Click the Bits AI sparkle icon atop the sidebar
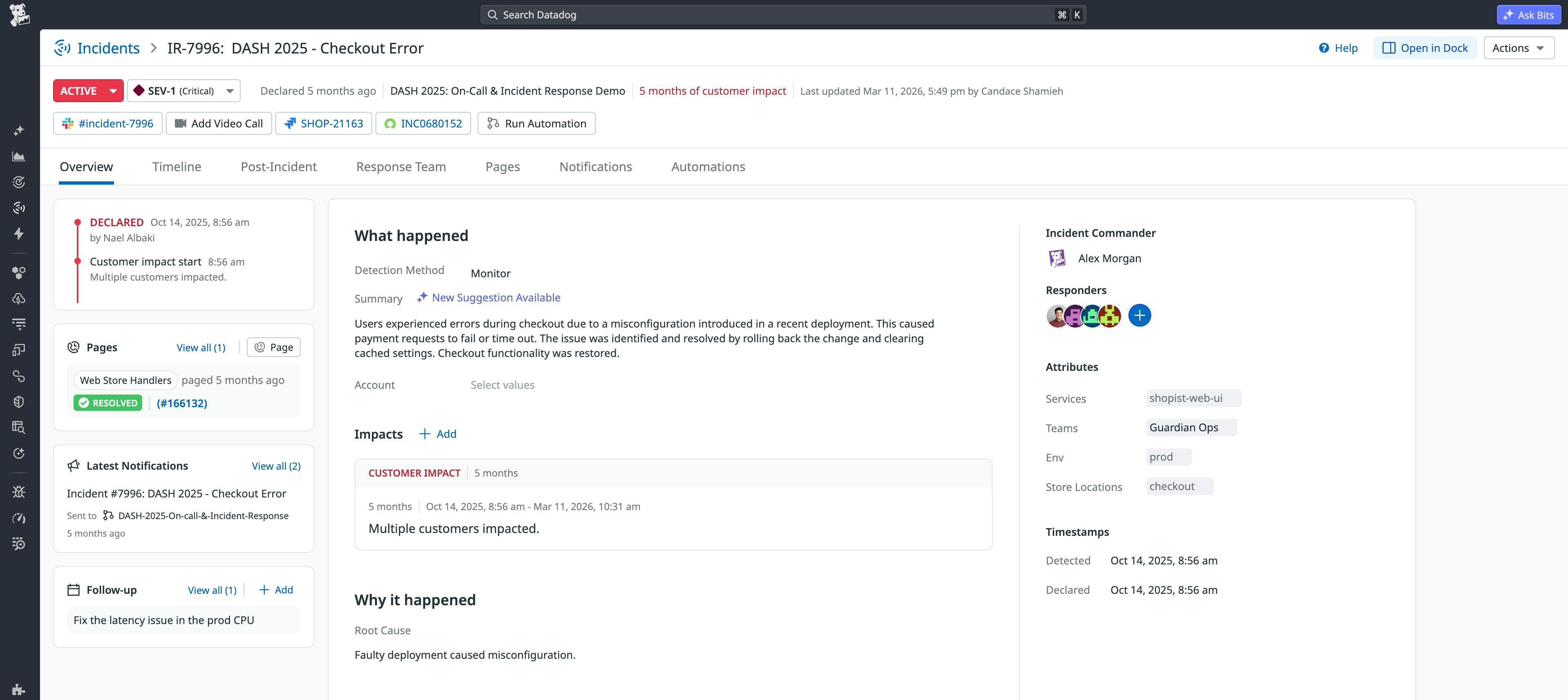1568x700 pixels. tap(19, 129)
